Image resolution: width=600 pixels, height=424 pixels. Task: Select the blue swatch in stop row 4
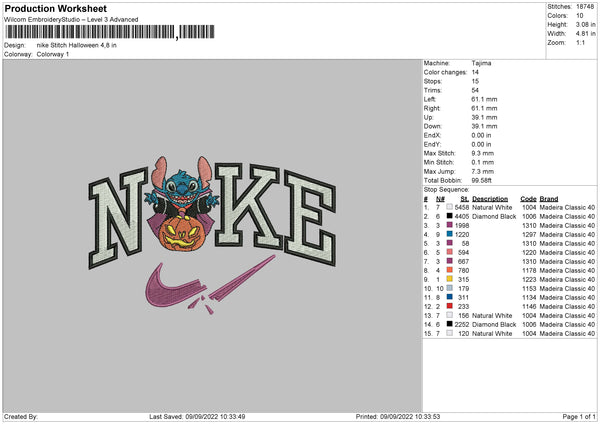click(449, 234)
